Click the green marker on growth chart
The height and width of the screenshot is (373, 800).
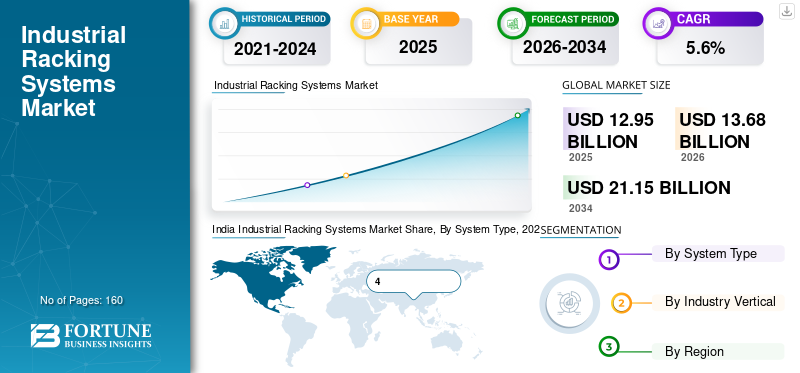(x=517, y=115)
